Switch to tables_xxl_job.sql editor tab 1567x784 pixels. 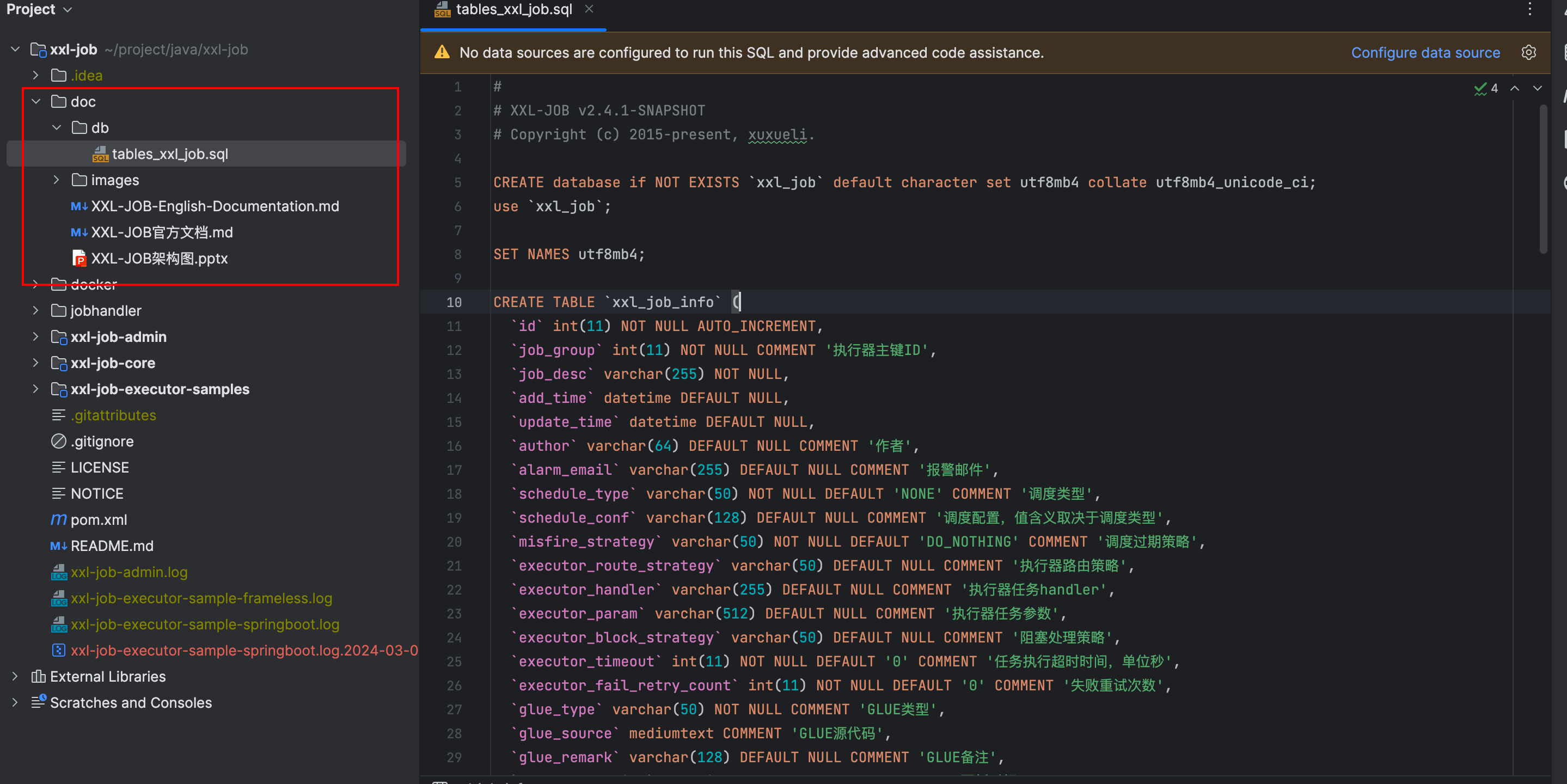coord(513,9)
